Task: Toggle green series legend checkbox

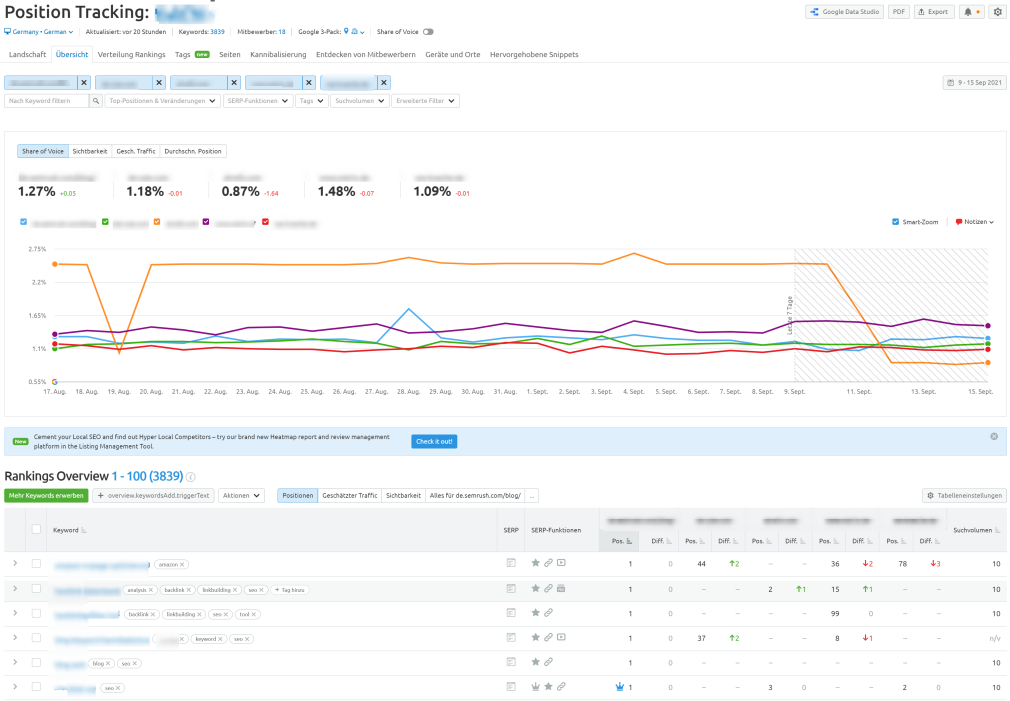Action: pos(105,222)
